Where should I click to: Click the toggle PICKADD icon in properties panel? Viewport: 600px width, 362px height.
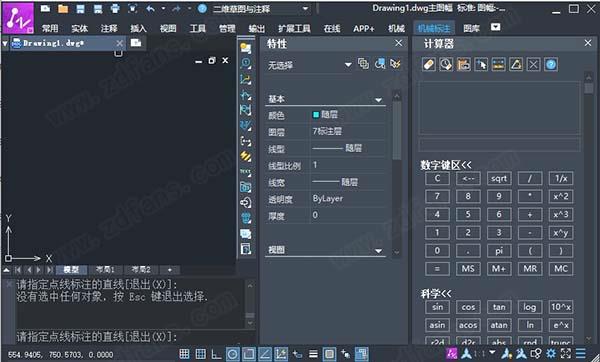[363, 64]
